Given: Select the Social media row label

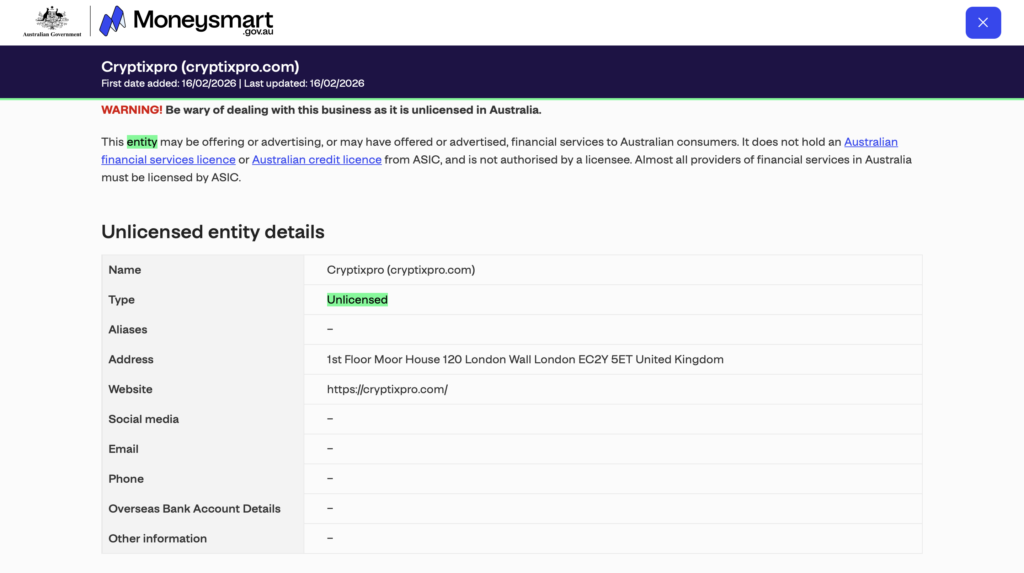Looking at the screenshot, I should (x=144, y=419).
